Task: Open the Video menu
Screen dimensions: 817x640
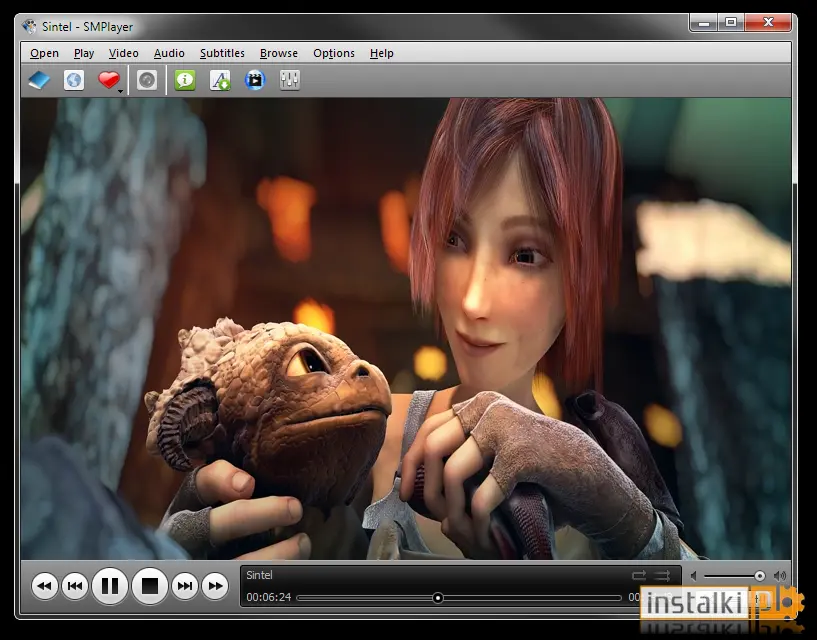Action: coord(123,53)
